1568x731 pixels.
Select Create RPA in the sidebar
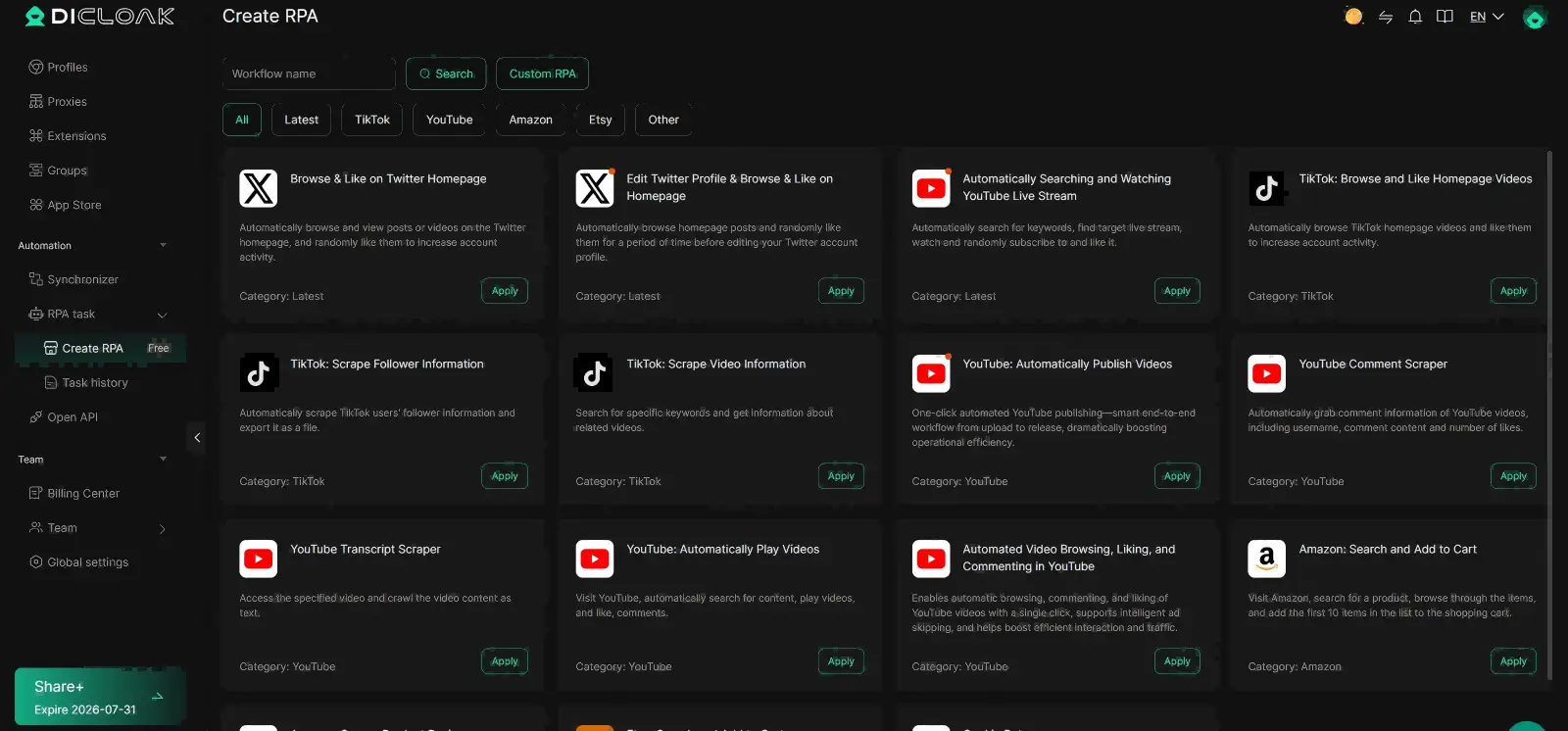coord(100,348)
